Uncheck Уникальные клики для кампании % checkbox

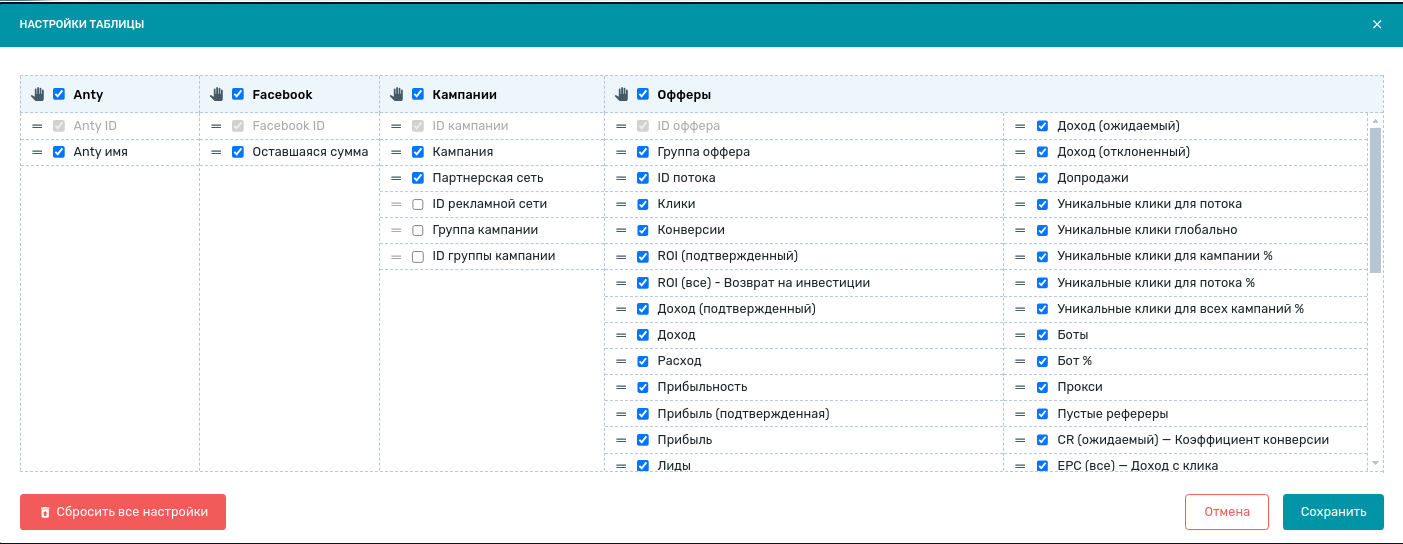1043,256
